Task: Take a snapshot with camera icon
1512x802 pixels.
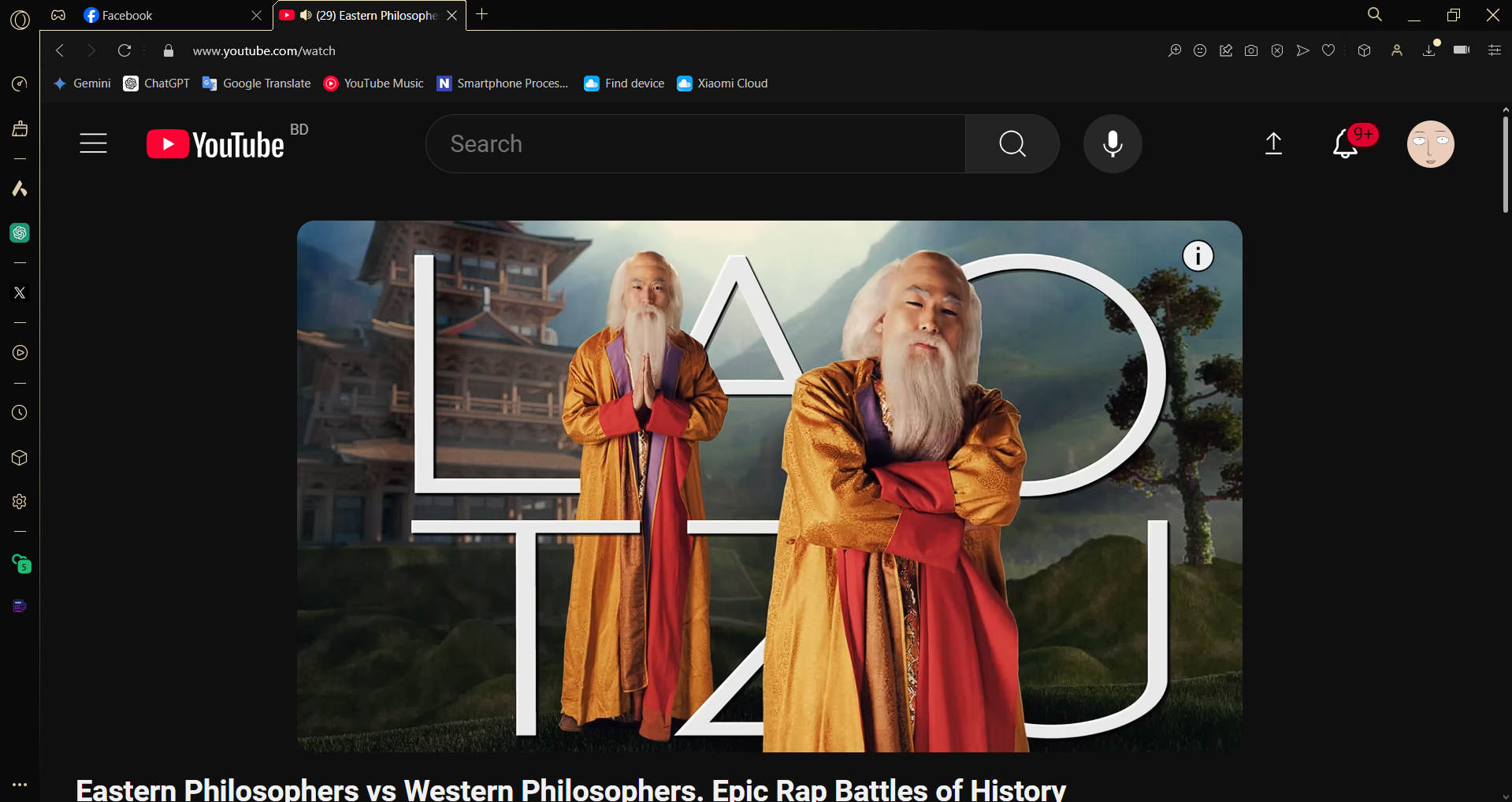Action: (1251, 50)
